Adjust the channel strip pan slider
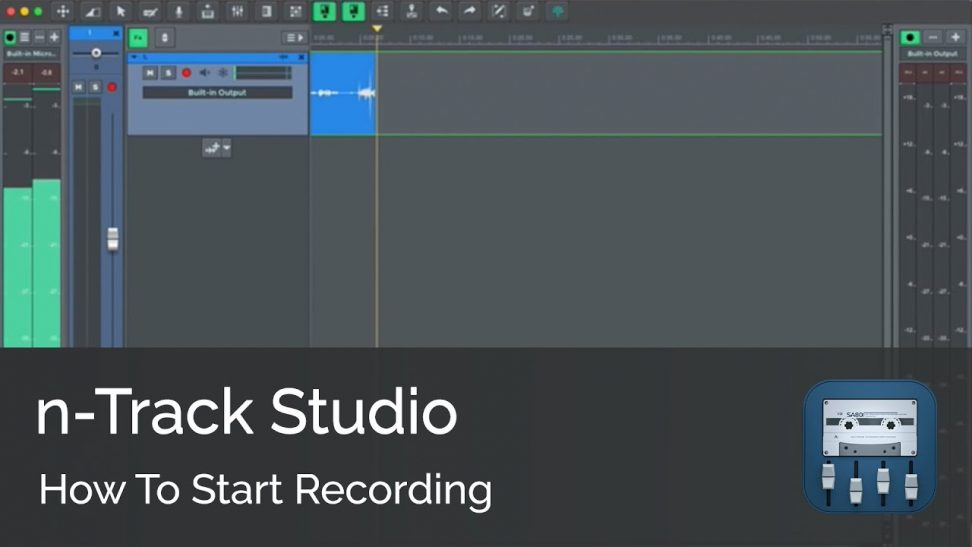The width and height of the screenshot is (972, 547). coord(96,53)
